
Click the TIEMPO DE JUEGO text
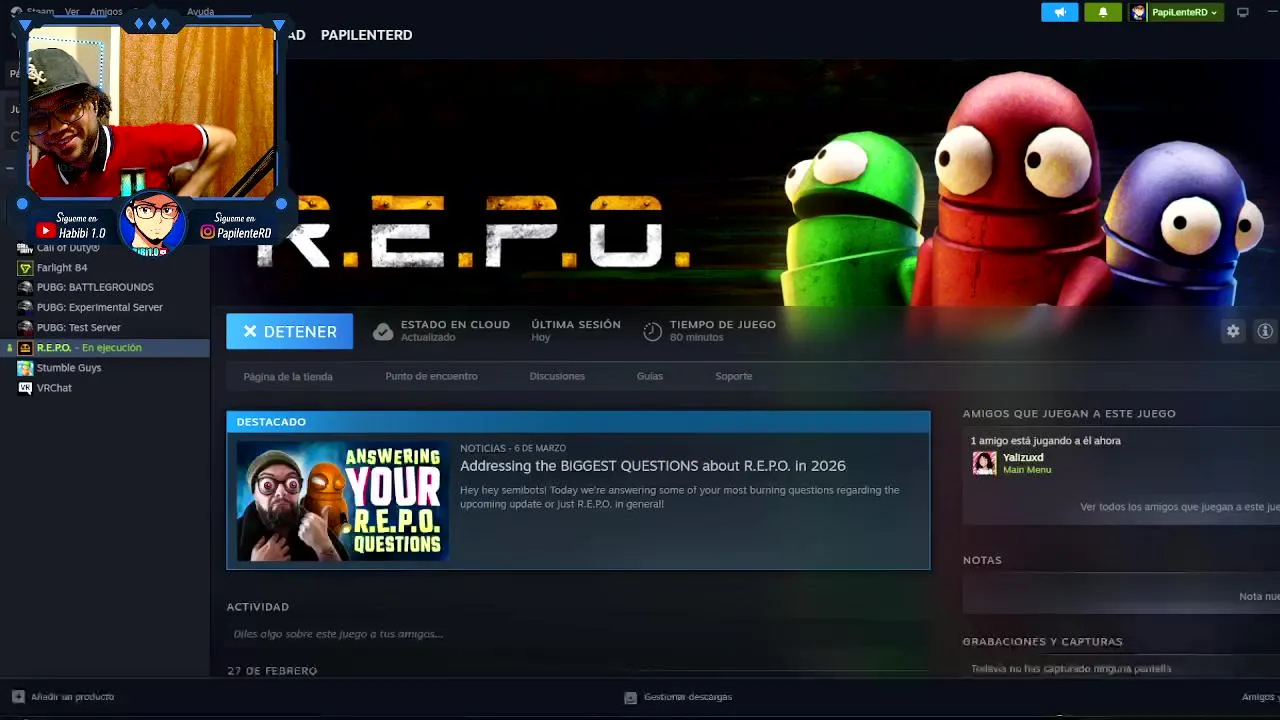click(723, 325)
